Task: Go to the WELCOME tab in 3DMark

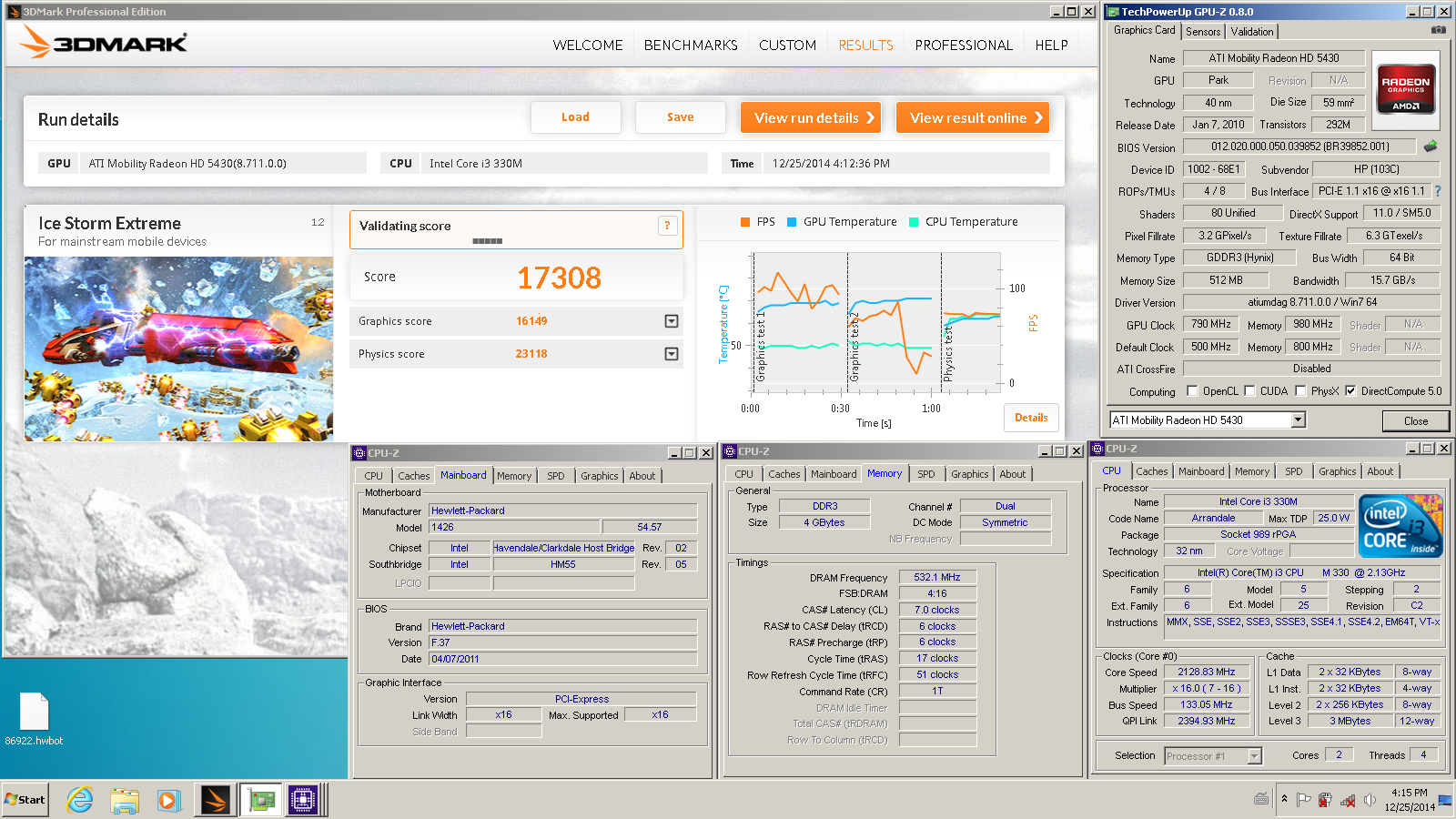Action: pos(588,45)
